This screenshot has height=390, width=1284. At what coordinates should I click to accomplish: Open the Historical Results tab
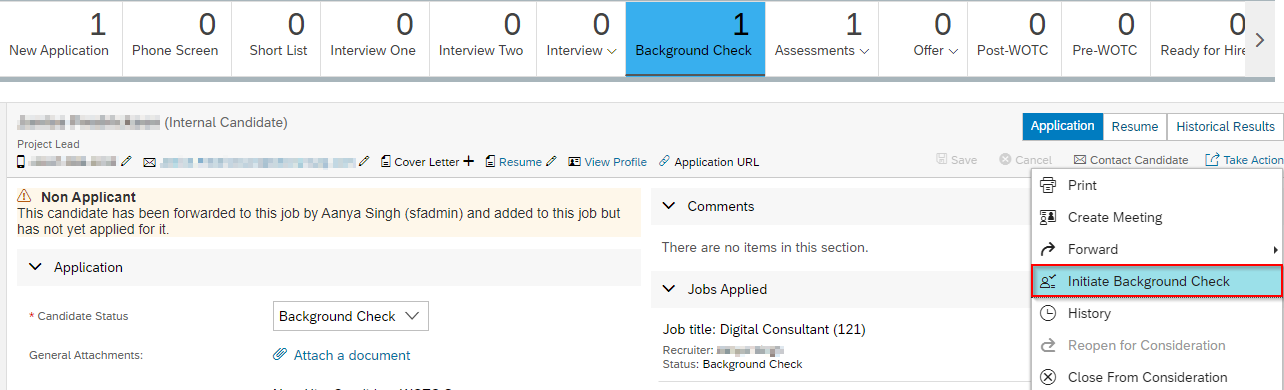pos(1226,126)
